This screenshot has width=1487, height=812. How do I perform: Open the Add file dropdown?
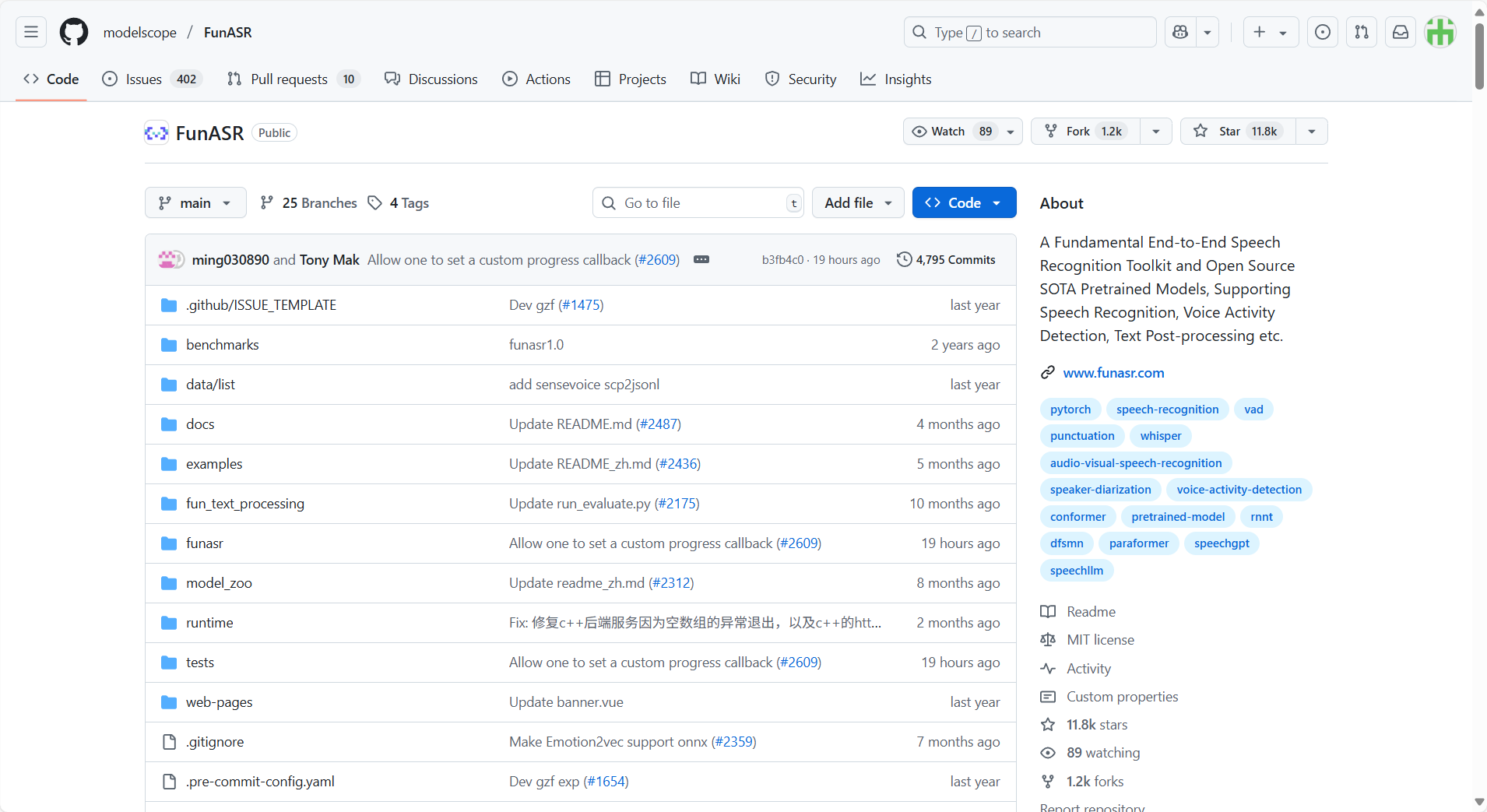click(858, 202)
